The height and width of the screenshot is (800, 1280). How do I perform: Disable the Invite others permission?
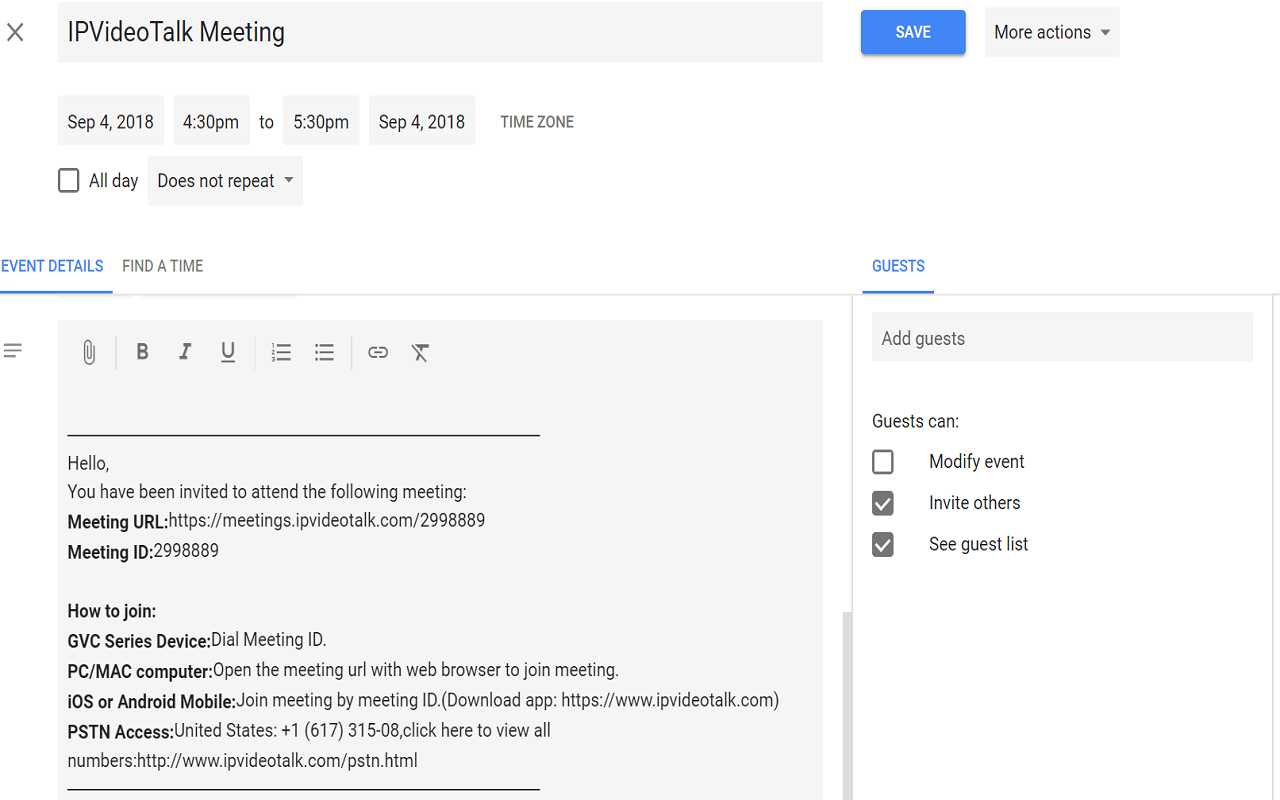coord(883,503)
